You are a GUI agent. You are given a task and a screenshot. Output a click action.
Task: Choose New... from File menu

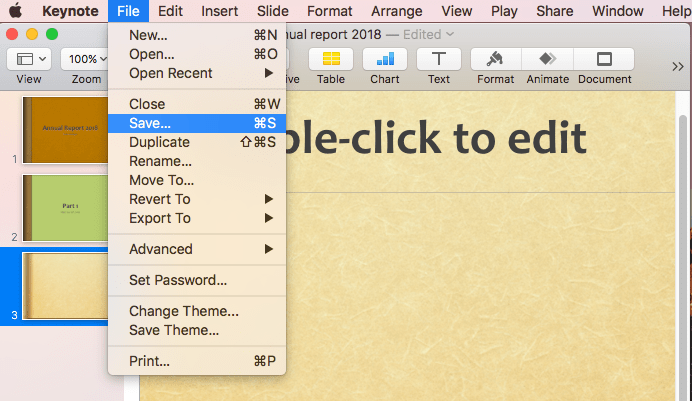[x=197, y=35]
